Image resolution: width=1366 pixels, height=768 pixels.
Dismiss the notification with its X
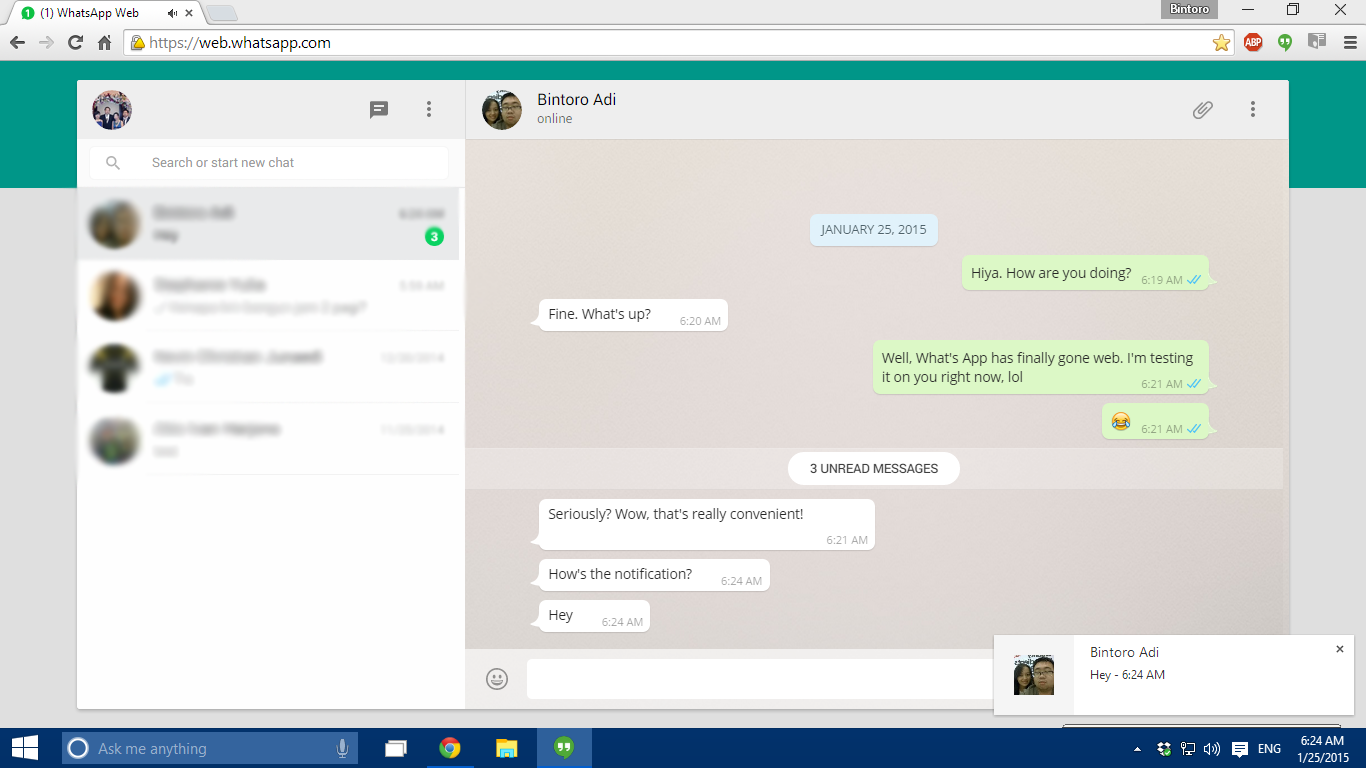pos(1340,649)
